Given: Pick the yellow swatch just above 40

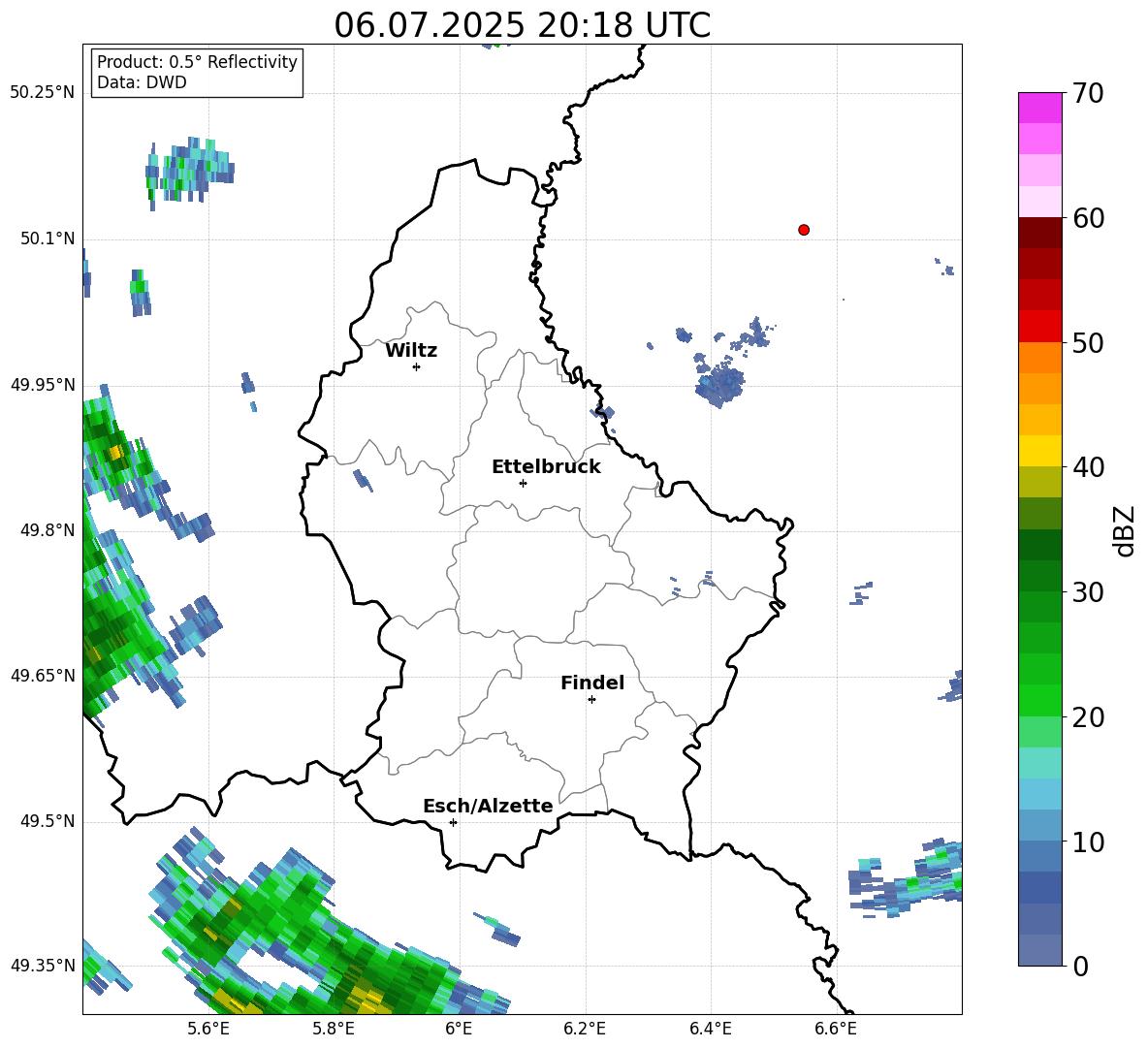Looking at the screenshot, I should (x=1039, y=452).
